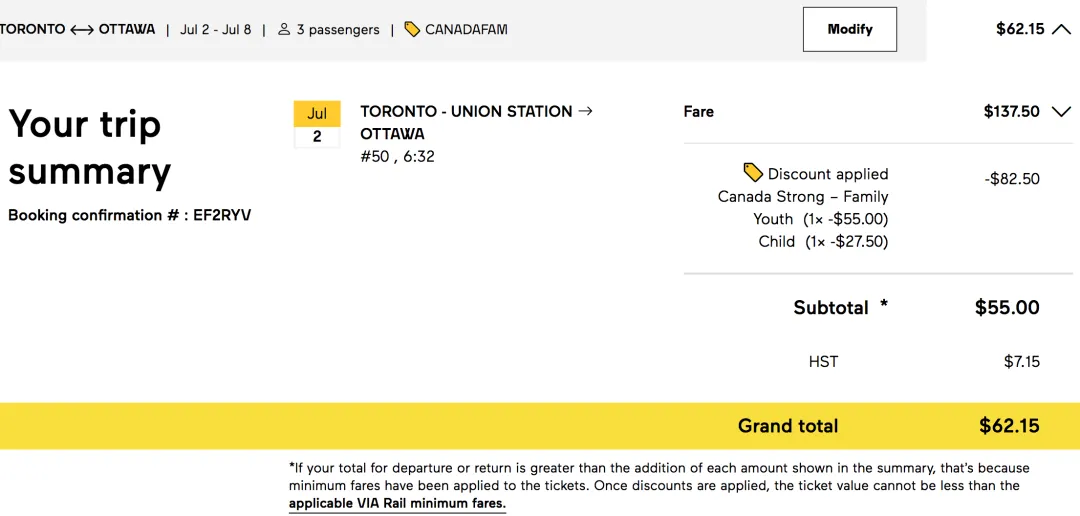The width and height of the screenshot is (1080, 516).
Task: Select the Jul 2 - Jul 8 dates
Action: click(x=215, y=29)
